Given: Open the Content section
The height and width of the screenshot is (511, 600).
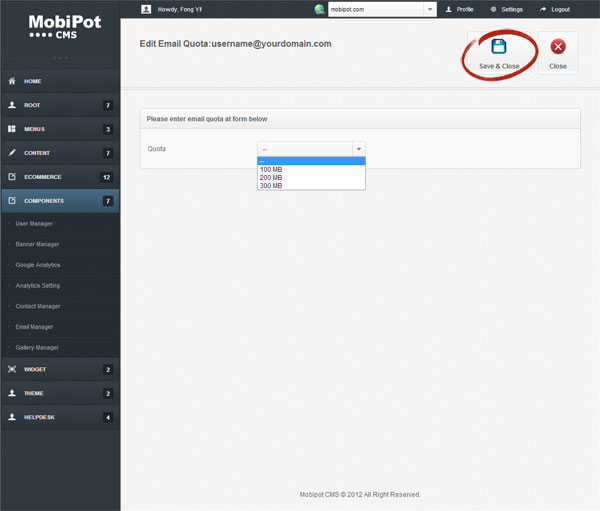Looking at the screenshot, I should coord(60,153).
